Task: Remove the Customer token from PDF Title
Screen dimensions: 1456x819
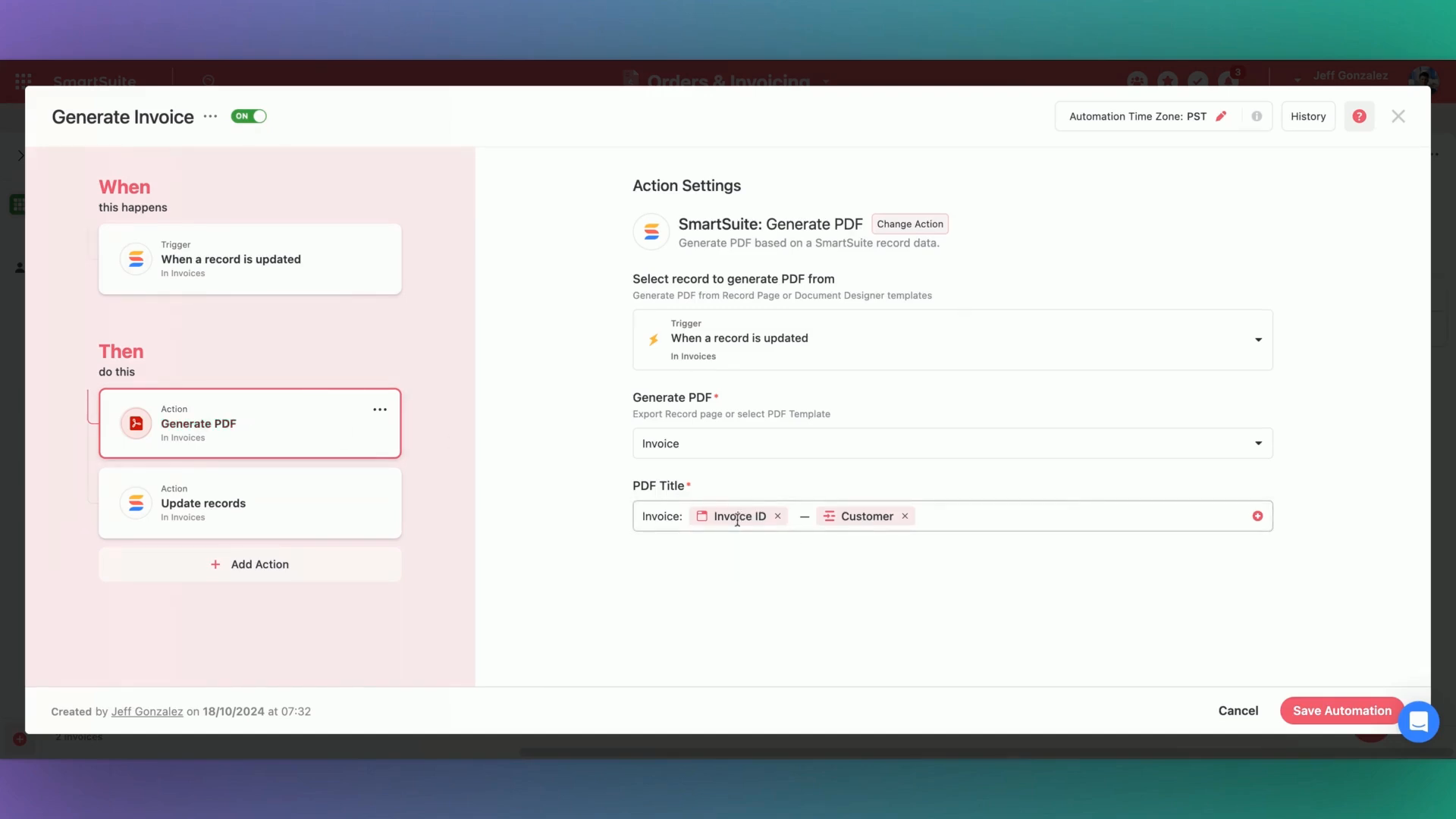Action: (905, 516)
